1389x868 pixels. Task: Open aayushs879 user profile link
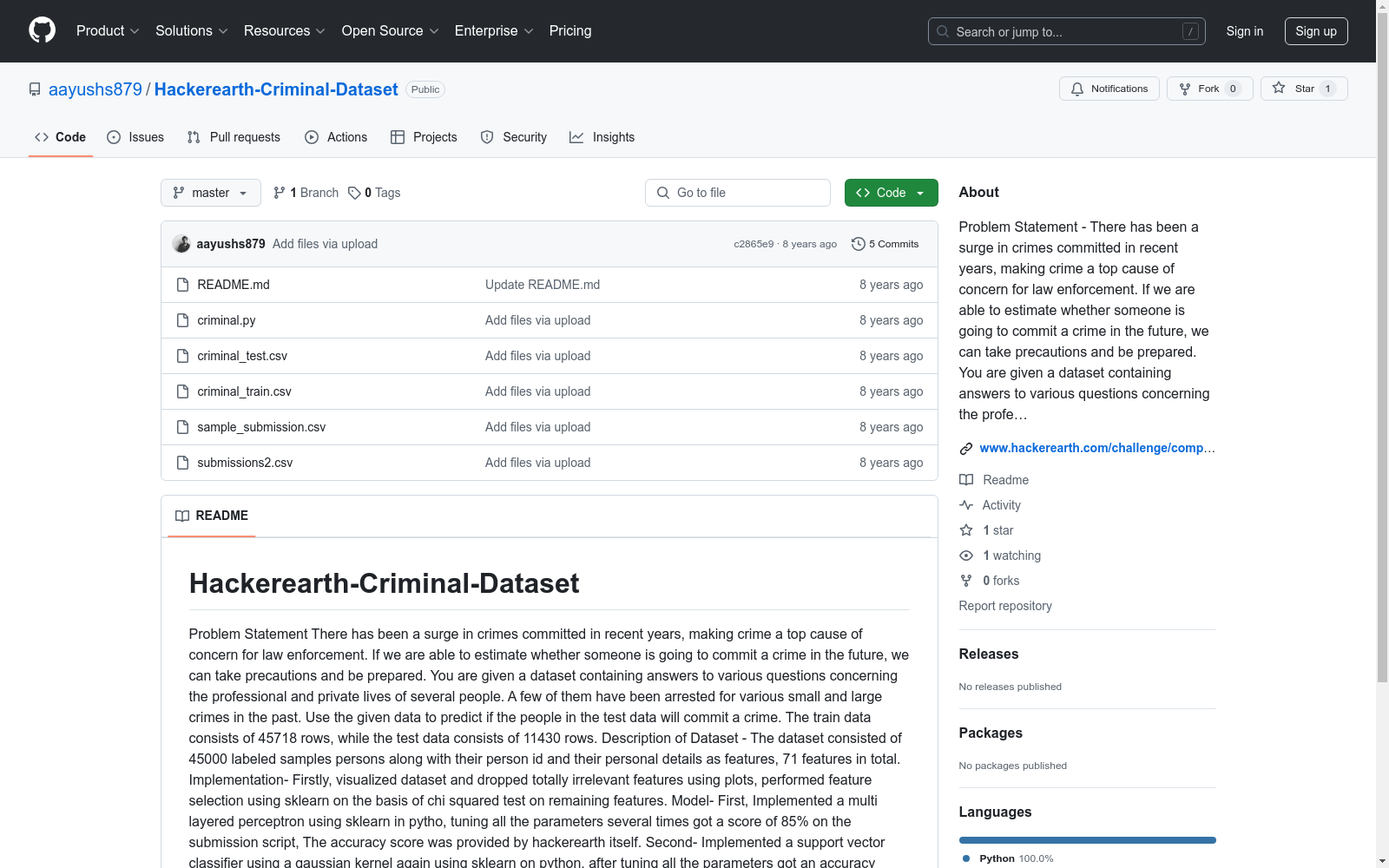[95, 89]
